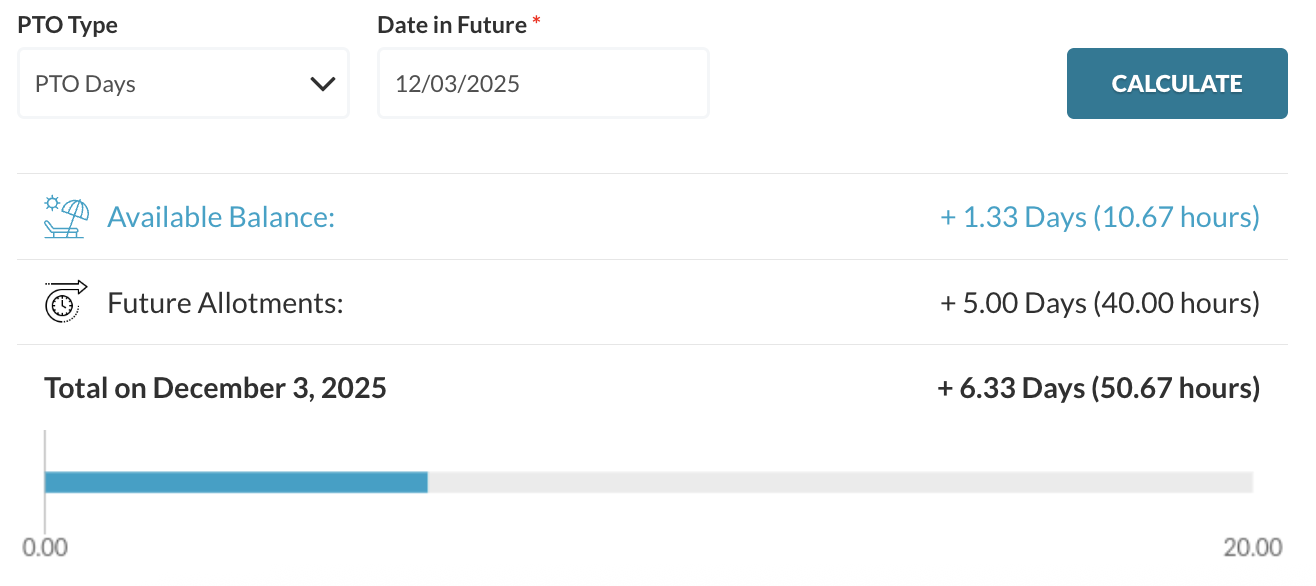Expand the PTO Type dropdown chevron

point(322,84)
